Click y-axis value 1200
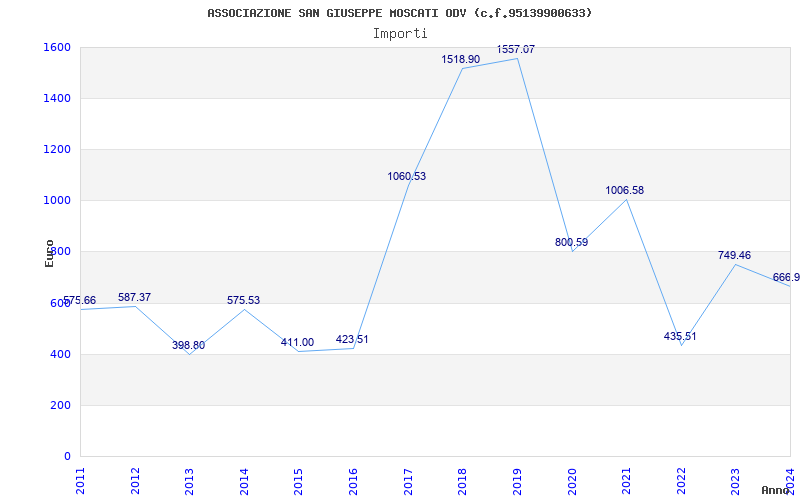Image resolution: width=800 pixels, height=500 pixels. pos(57,149)
